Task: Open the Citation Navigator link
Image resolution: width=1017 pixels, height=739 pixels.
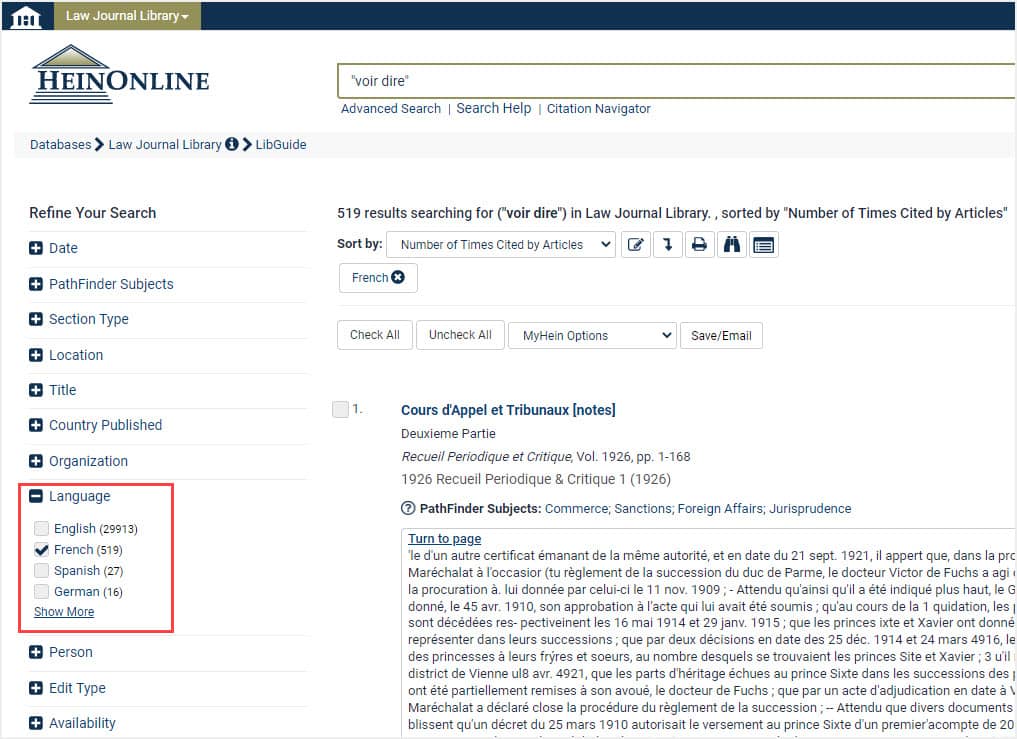Action: pyautogui.click(x=599, y=108)
